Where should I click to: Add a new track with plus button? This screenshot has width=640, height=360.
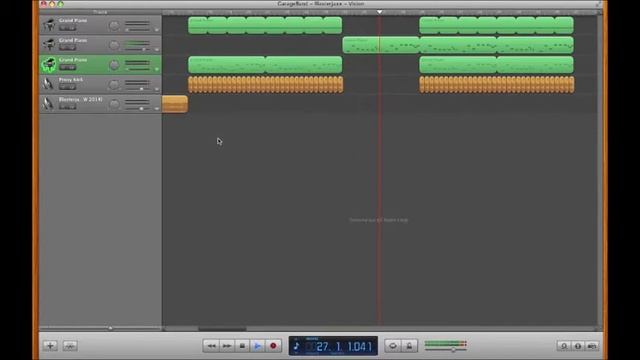pos(50,346)
